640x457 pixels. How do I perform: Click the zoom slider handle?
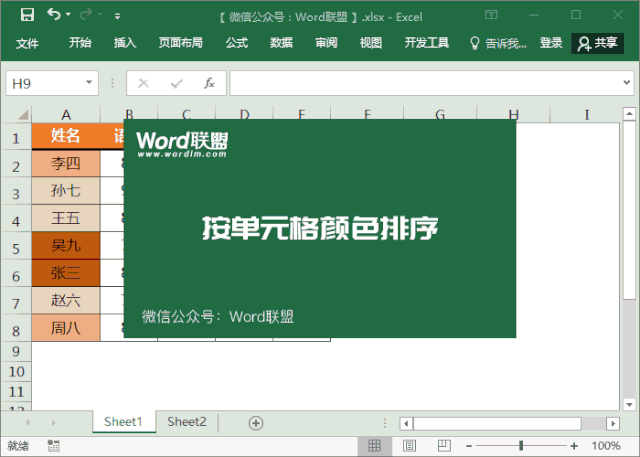[x=521, y=446]
